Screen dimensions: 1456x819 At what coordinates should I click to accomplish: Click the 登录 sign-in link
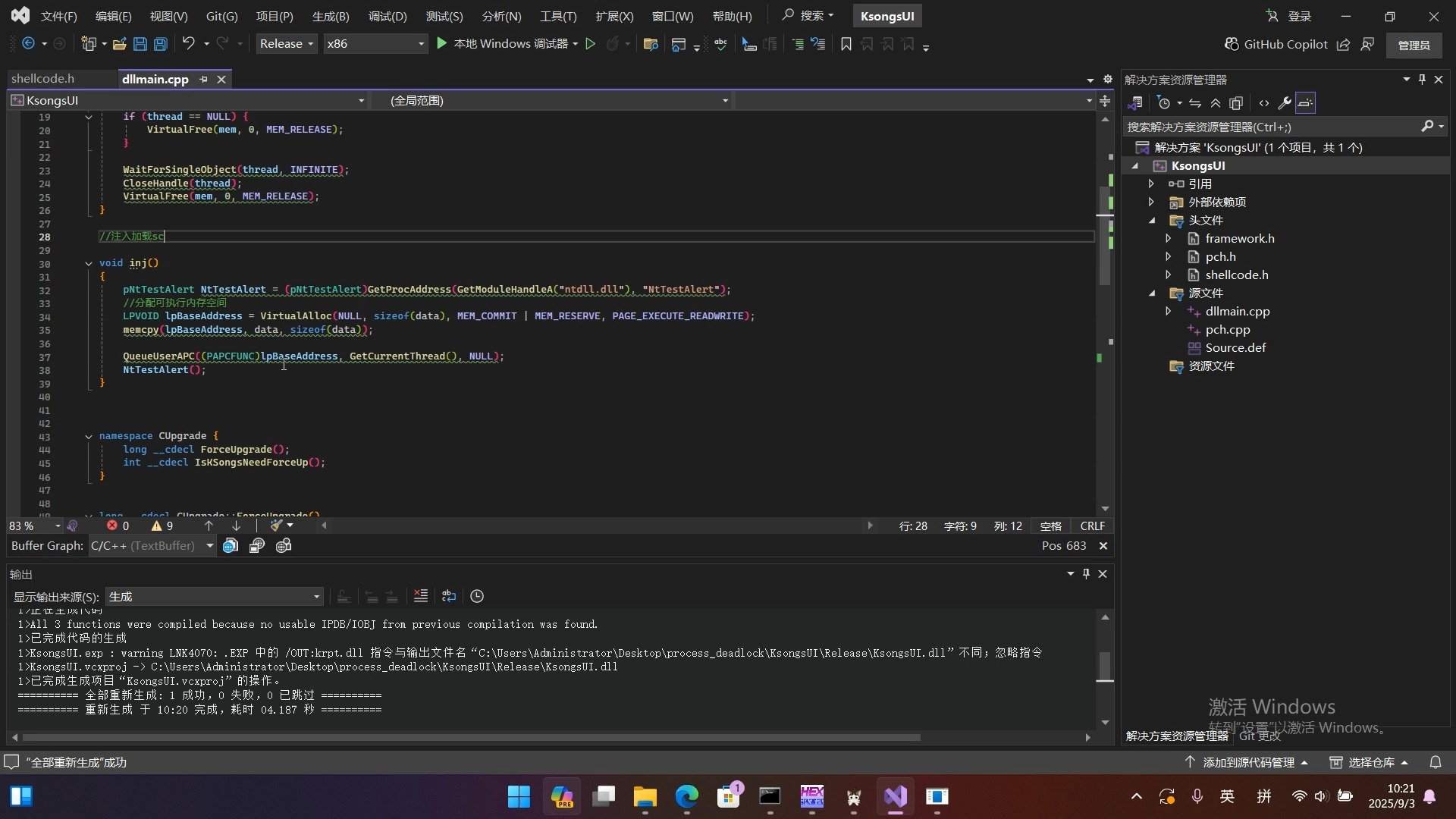point(1289,16)
